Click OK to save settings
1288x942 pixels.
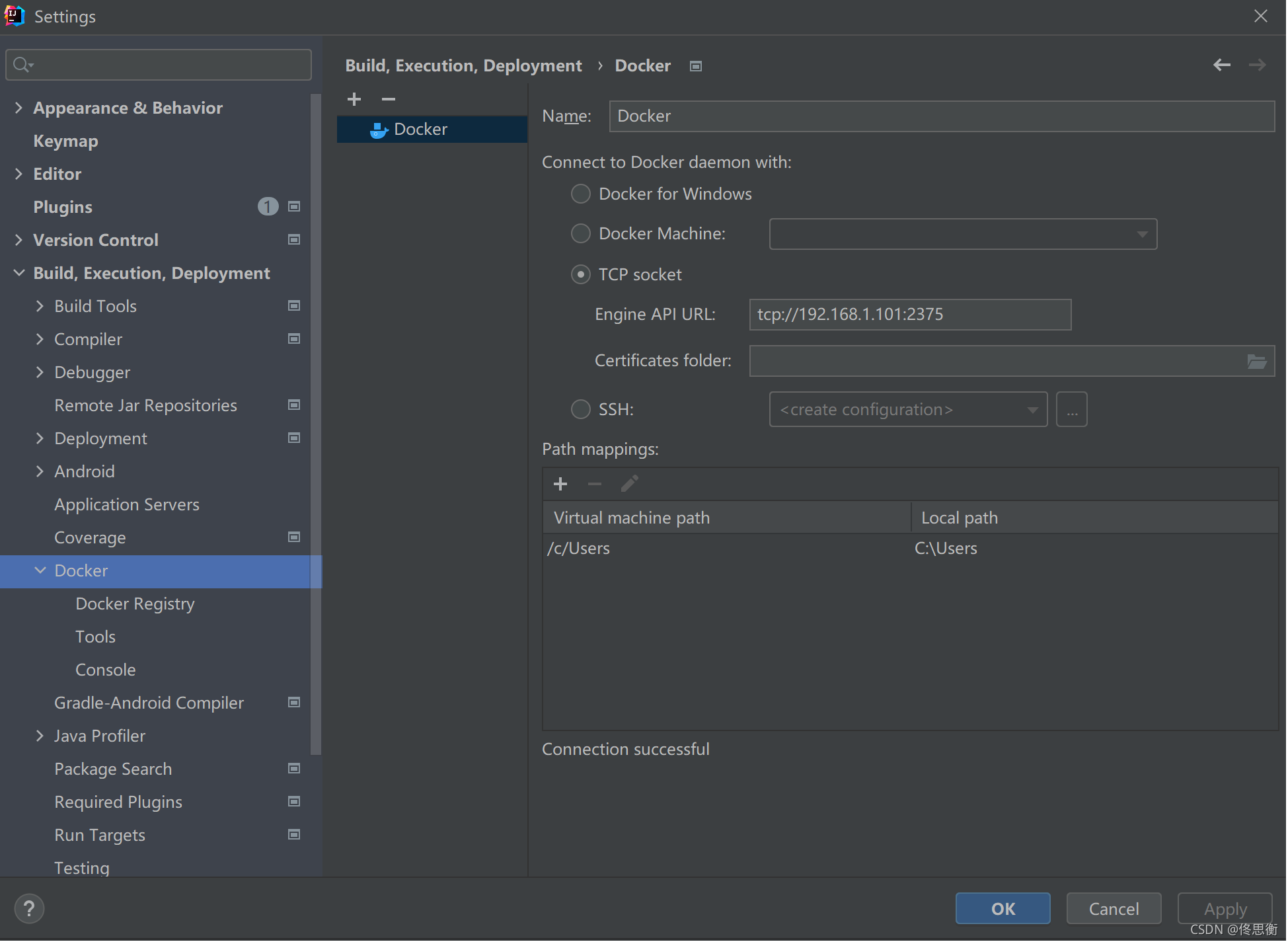pyautogui.click(x=1003, y=909)
